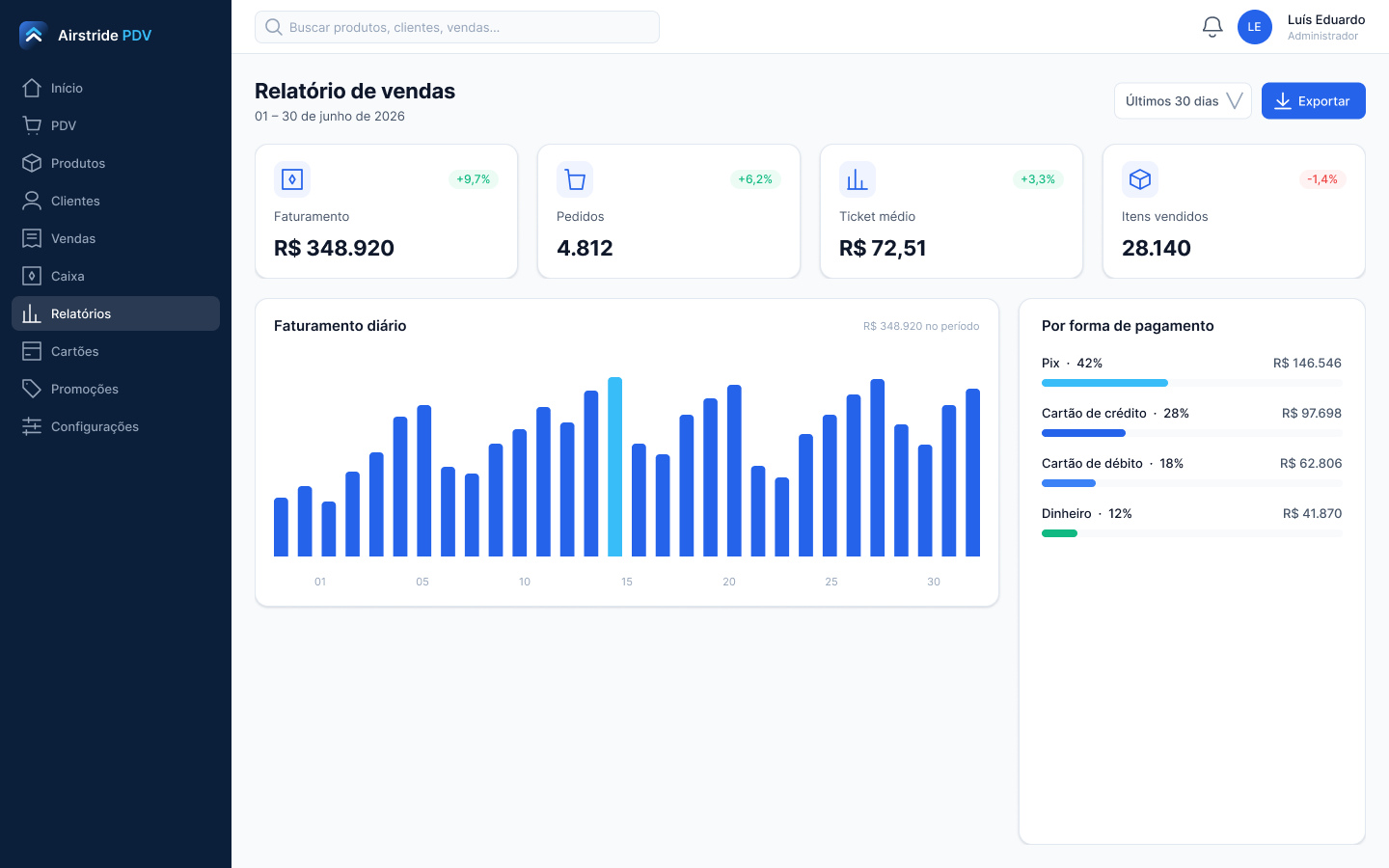Click the Airstride PDV logo icon
The width and height of the screenshot is (1389, 868).
point(33,35)
